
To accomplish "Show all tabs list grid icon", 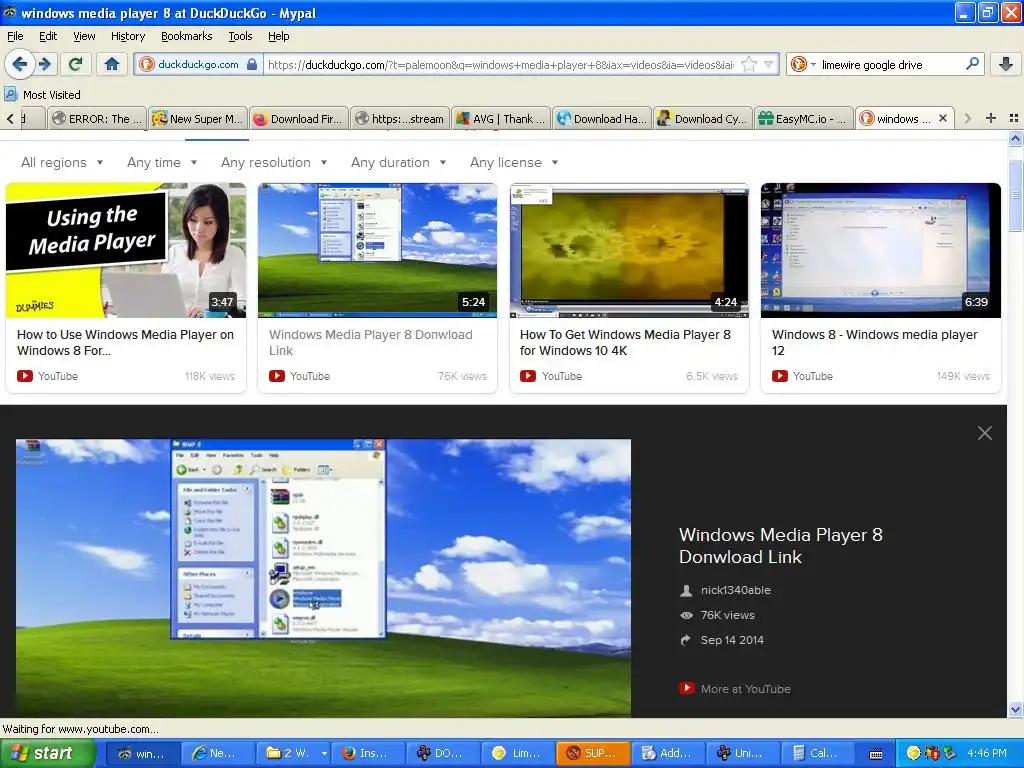I will (x=1014, y=118).
